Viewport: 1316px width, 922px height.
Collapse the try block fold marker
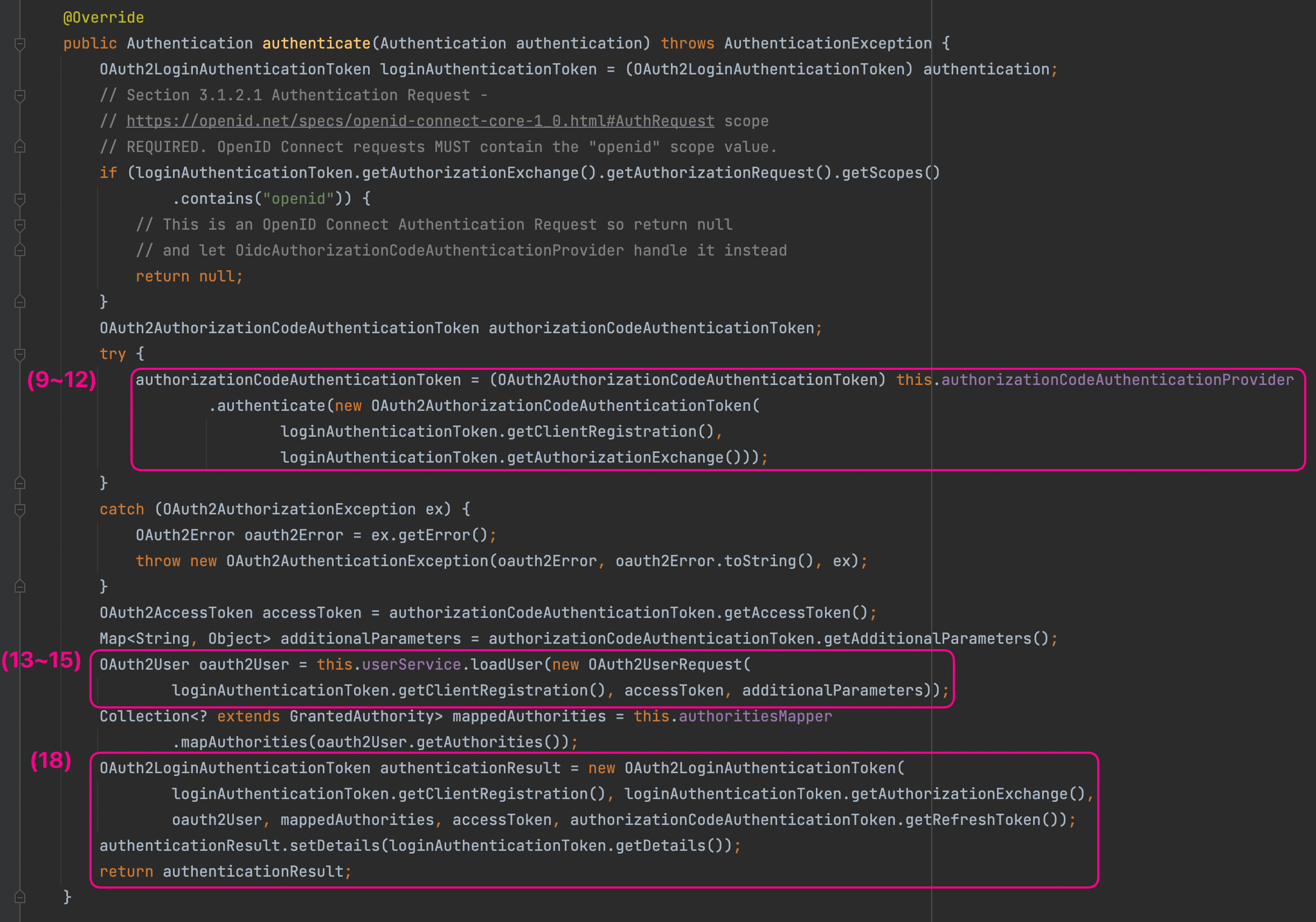pyautogui.click(x=20, y=354)
